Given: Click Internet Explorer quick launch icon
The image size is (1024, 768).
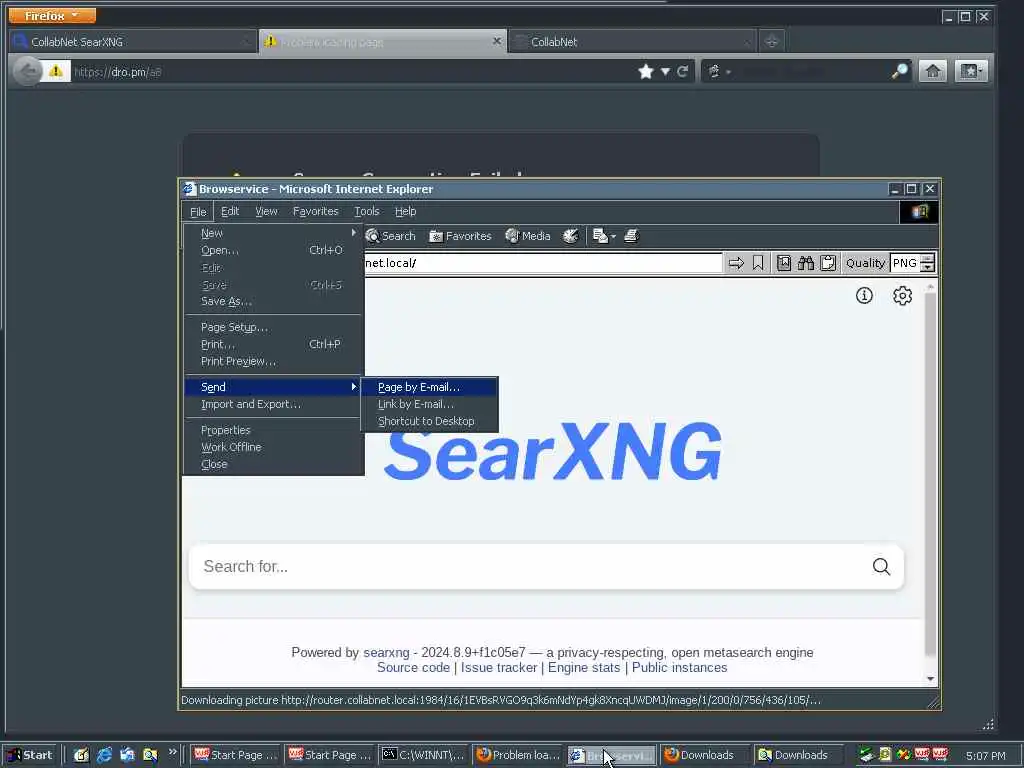Looking at the screenshot, I should (x=104, y=755).
